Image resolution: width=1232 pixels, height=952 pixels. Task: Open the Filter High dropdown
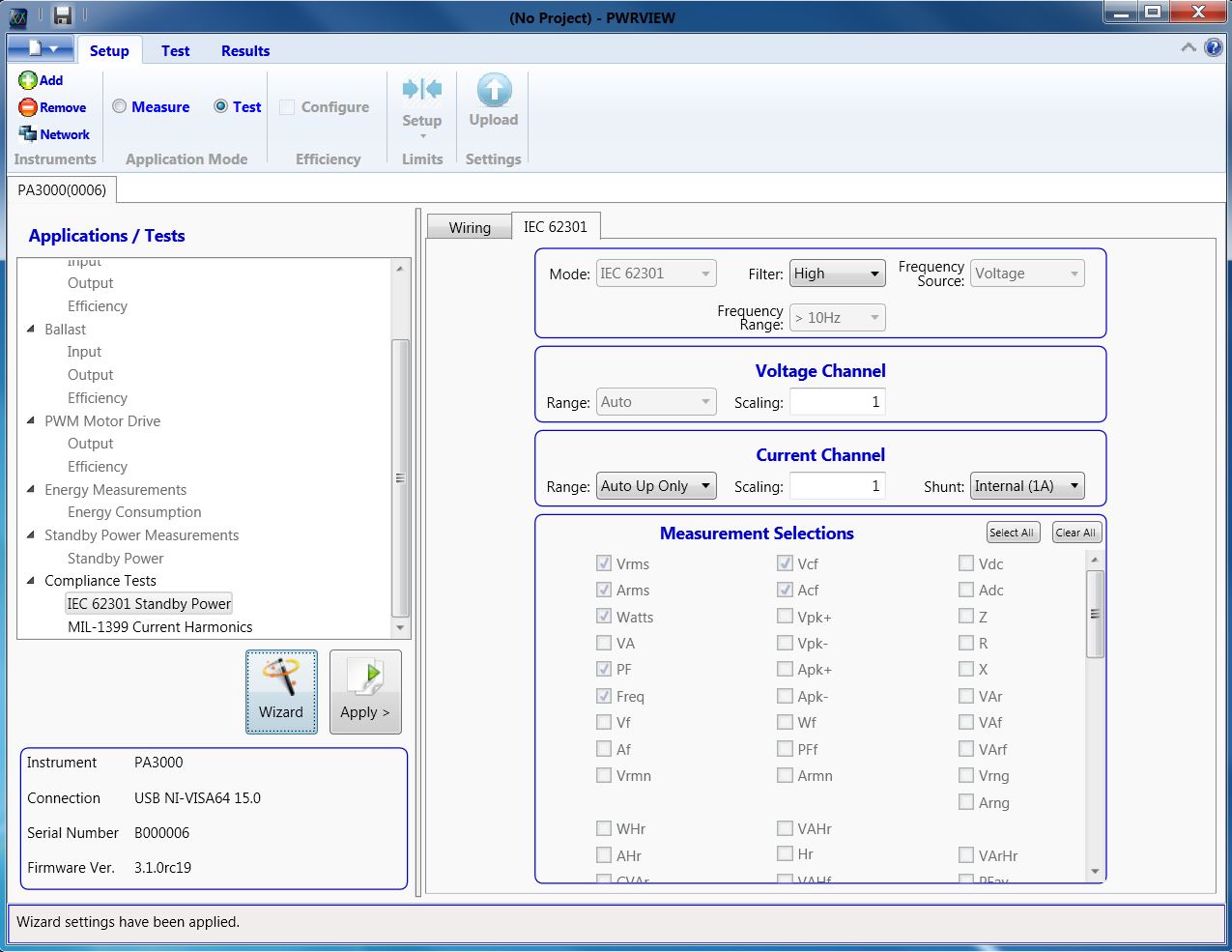pyautogui.click(x=838, y=274)
